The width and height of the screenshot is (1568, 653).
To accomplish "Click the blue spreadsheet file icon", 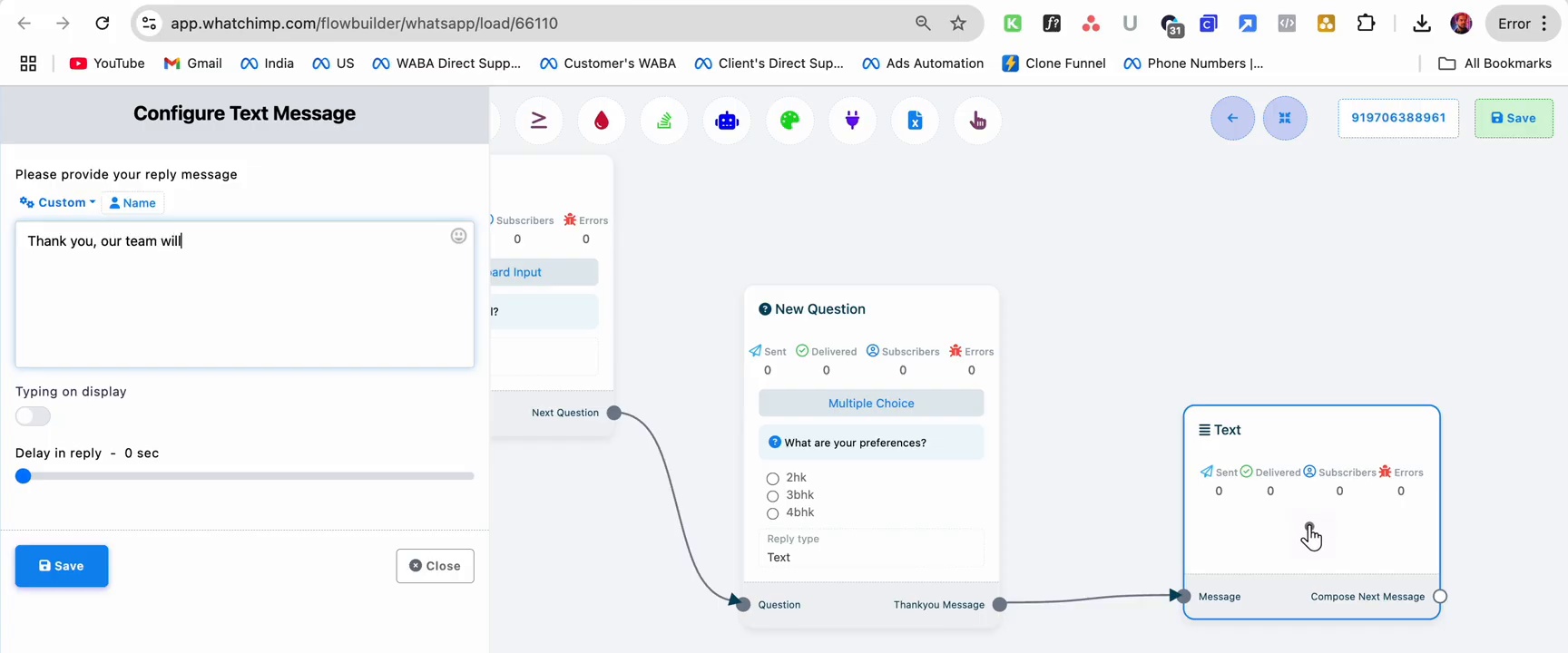I will (915, 121).
